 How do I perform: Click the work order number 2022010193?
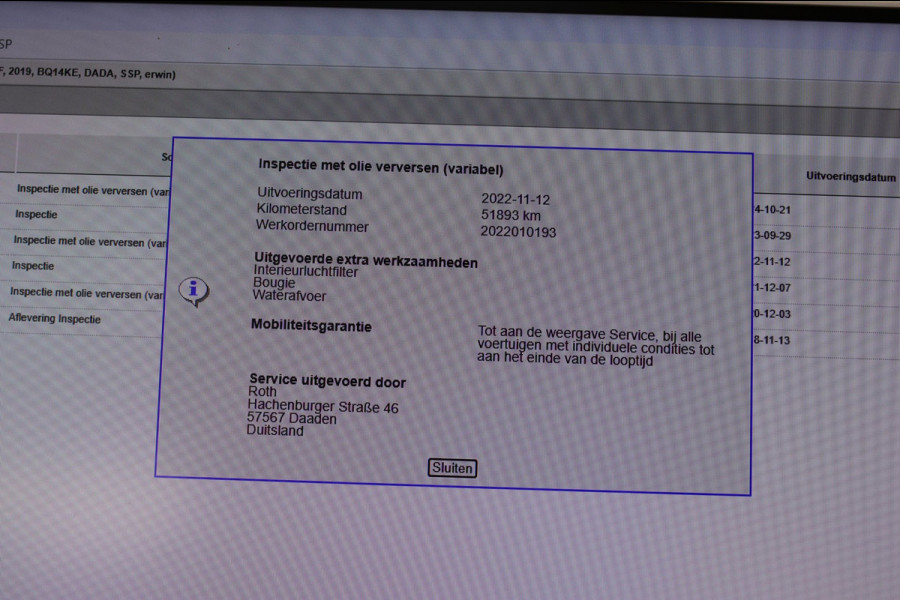point(518,232)
